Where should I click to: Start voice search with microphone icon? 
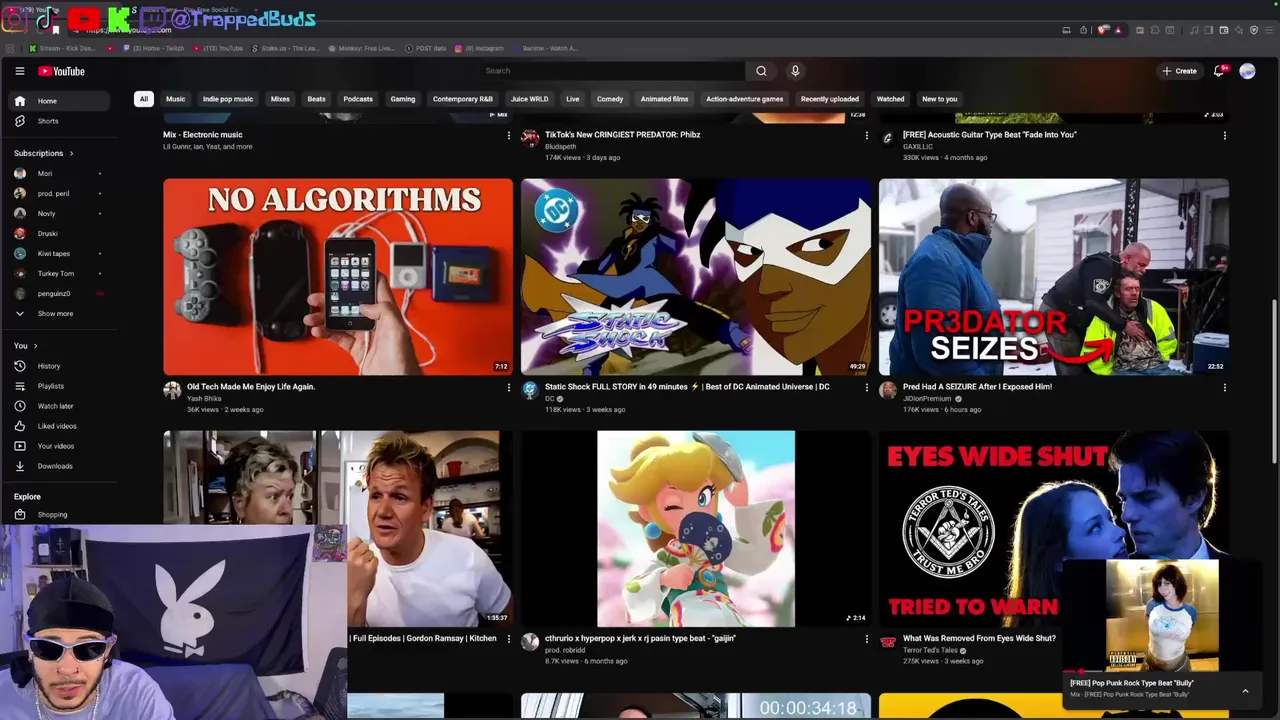(x=795, y=71)
